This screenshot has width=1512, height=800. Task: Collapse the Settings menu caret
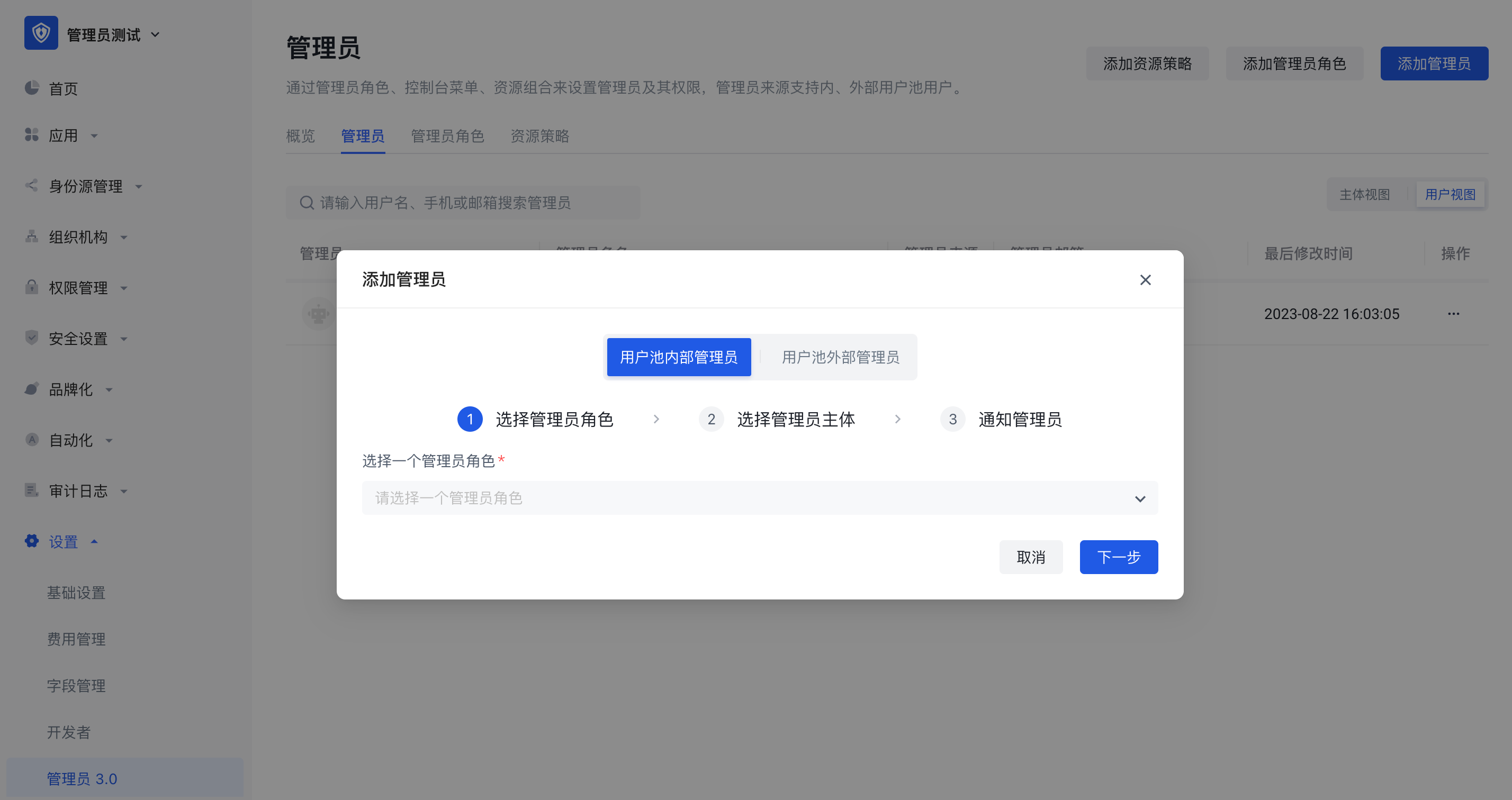click(94, 541)
